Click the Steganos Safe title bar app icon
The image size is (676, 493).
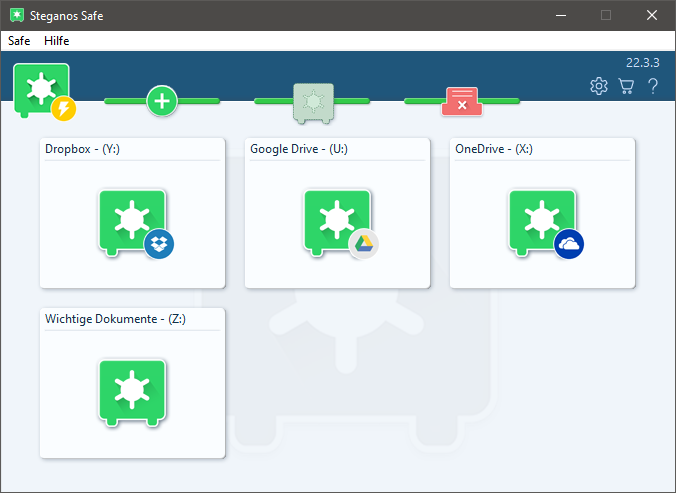[17, 15]
